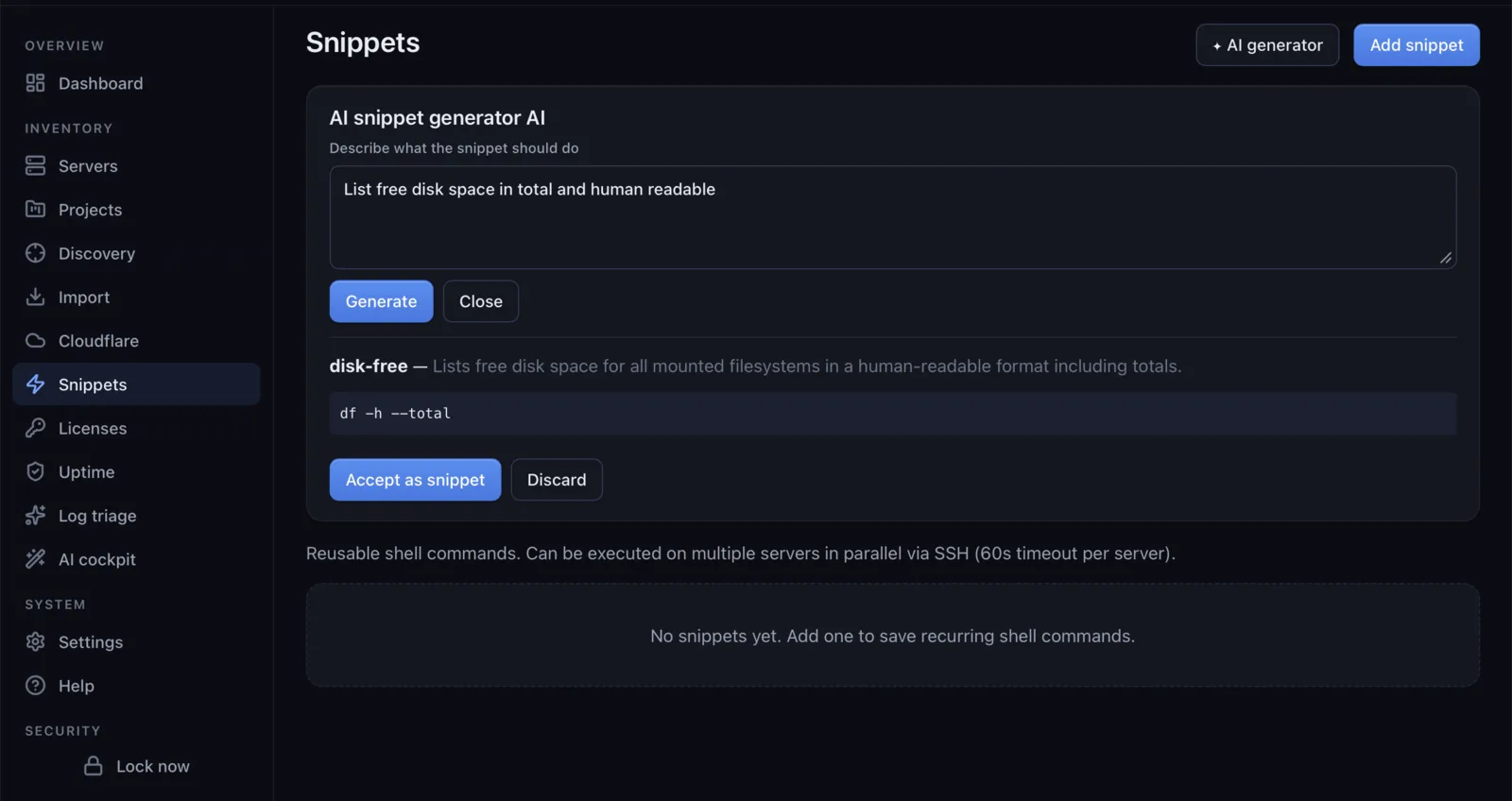Select the Snippets sidebar item

click(x=136, y=383)
